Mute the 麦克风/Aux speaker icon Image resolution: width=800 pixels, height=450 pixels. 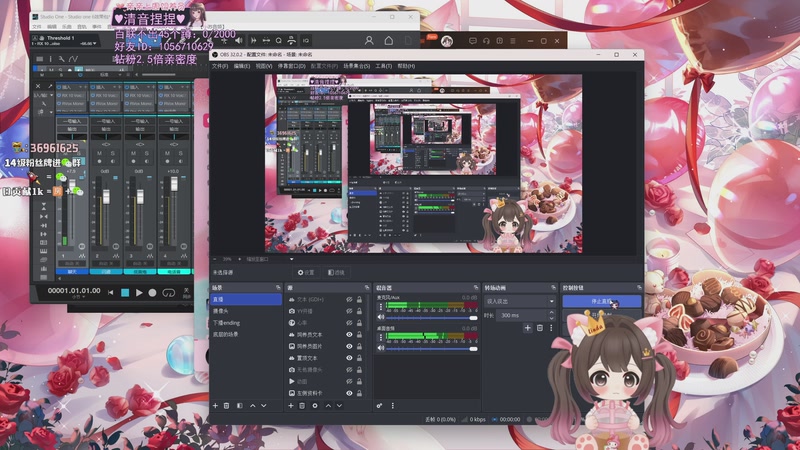pos(381,317)
